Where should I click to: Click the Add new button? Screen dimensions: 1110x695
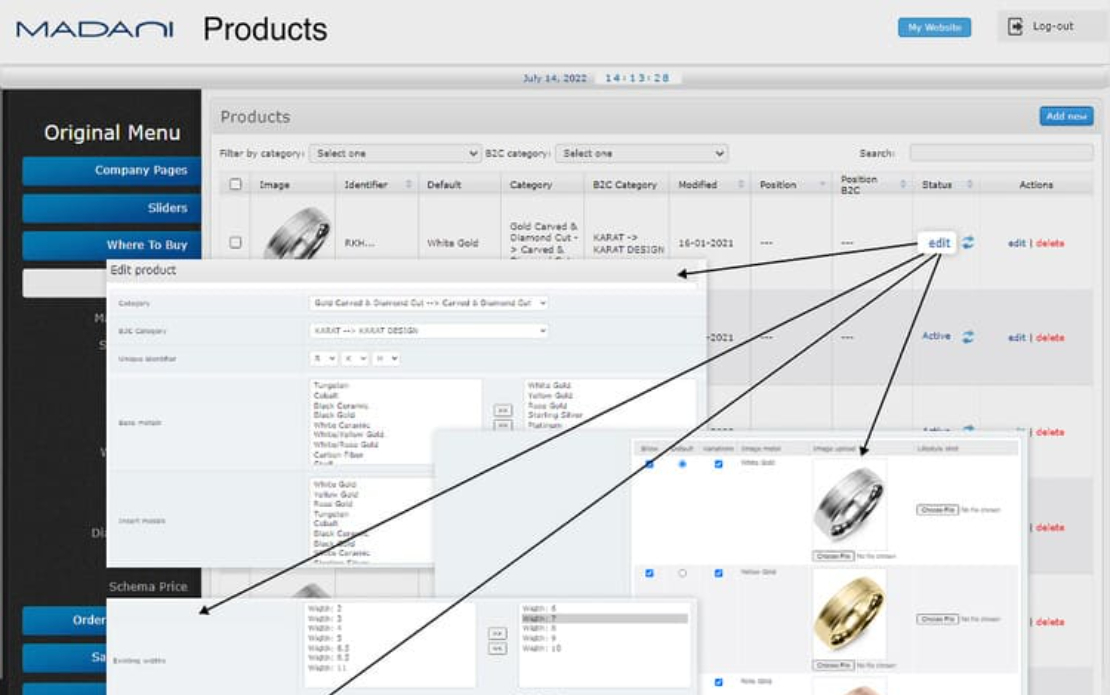(x=1066, y=116)
